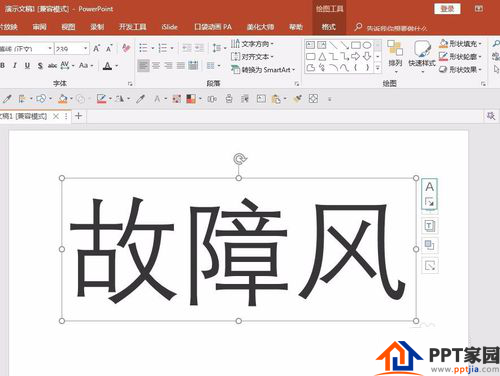Click the login (登录) button
The height and width of the screenshot is (376, 500).
(447, 9)
